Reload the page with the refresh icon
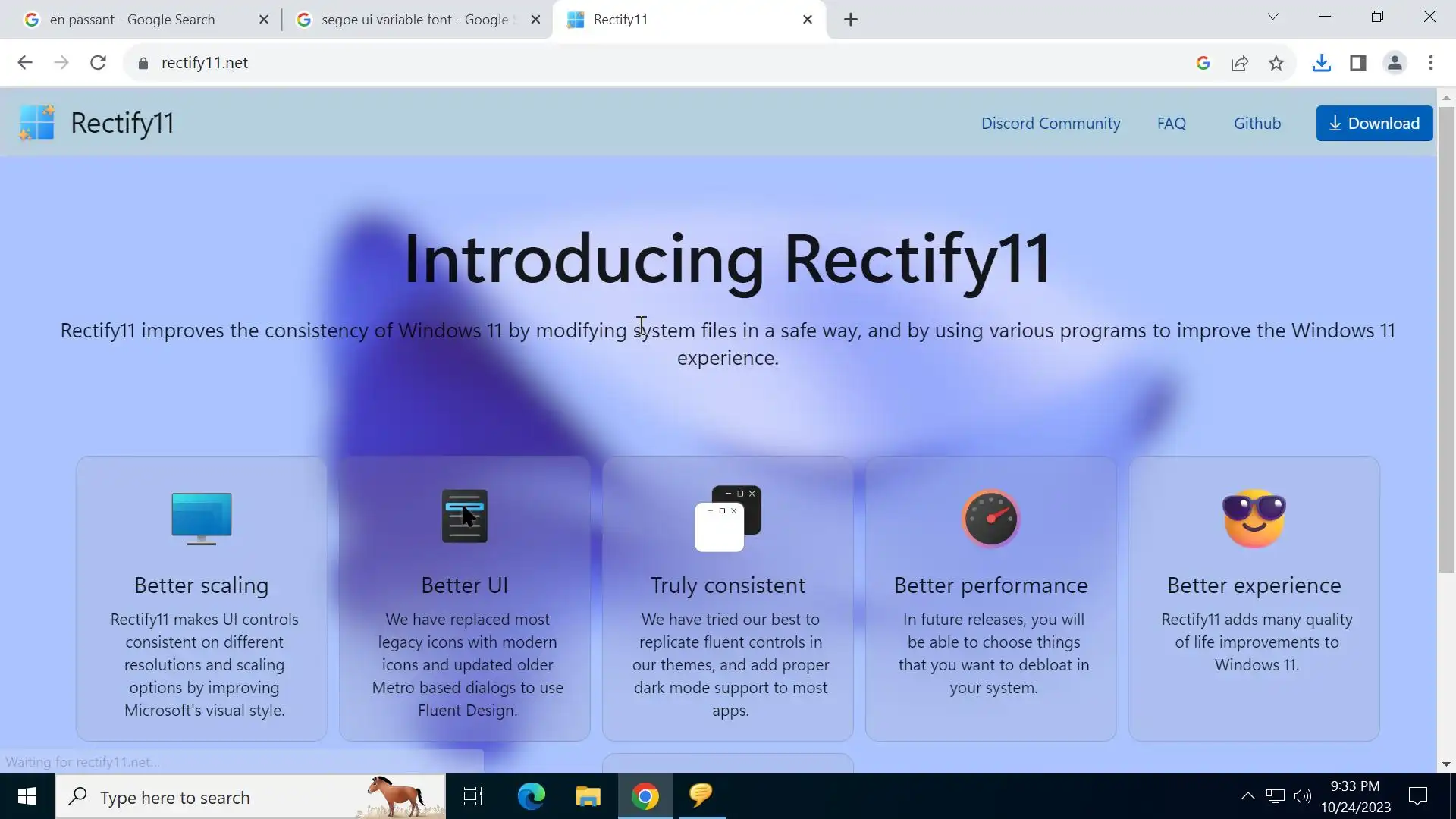The width and height of the screenshot is (1456, 819). click(x=98, y=63)
